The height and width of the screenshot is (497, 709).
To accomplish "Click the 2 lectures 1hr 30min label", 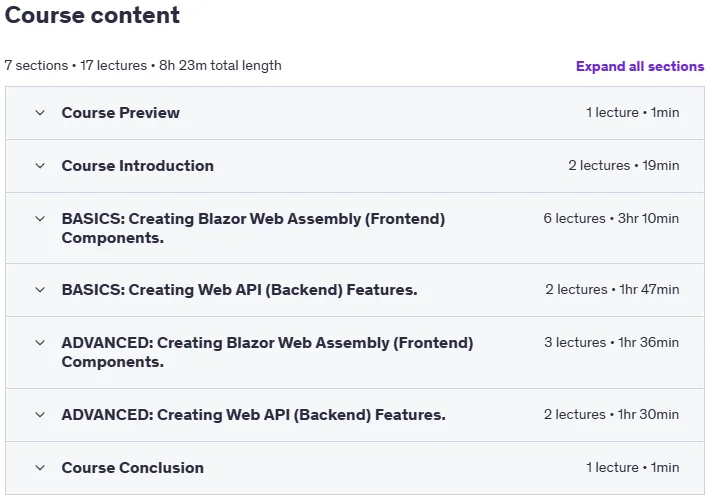I will tap(611, 414).
